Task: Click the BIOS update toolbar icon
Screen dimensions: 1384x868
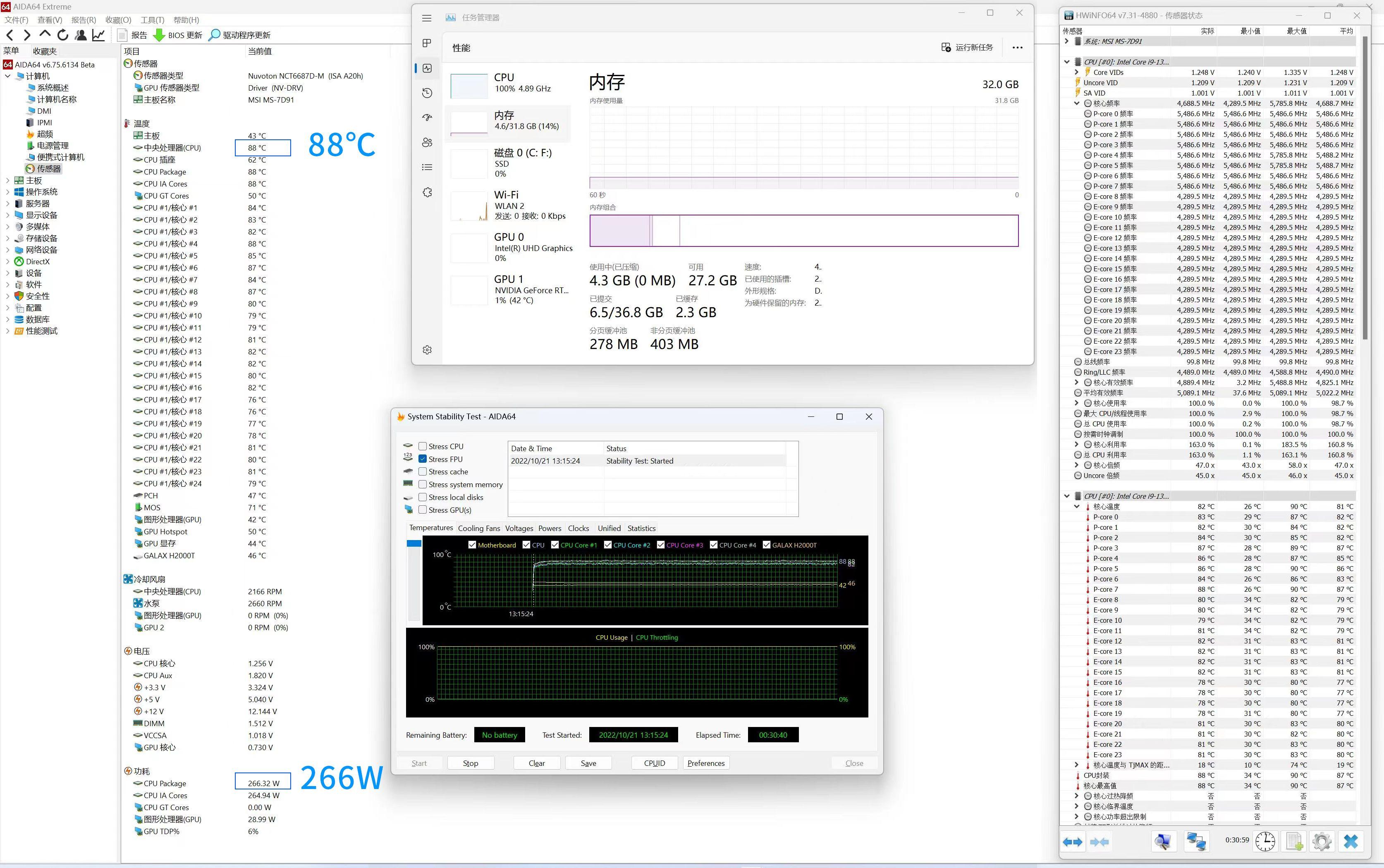Action: [x=160, y=35]
